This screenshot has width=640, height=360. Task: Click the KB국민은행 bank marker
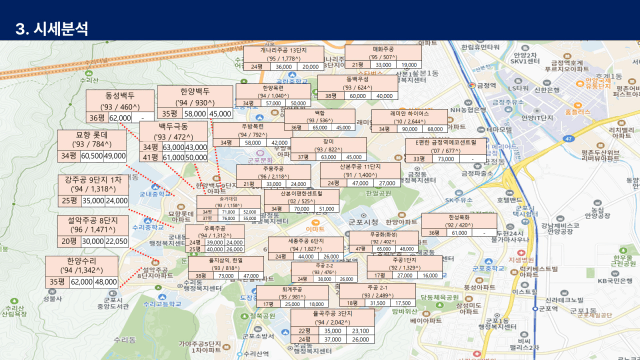[x=615, y=274]
